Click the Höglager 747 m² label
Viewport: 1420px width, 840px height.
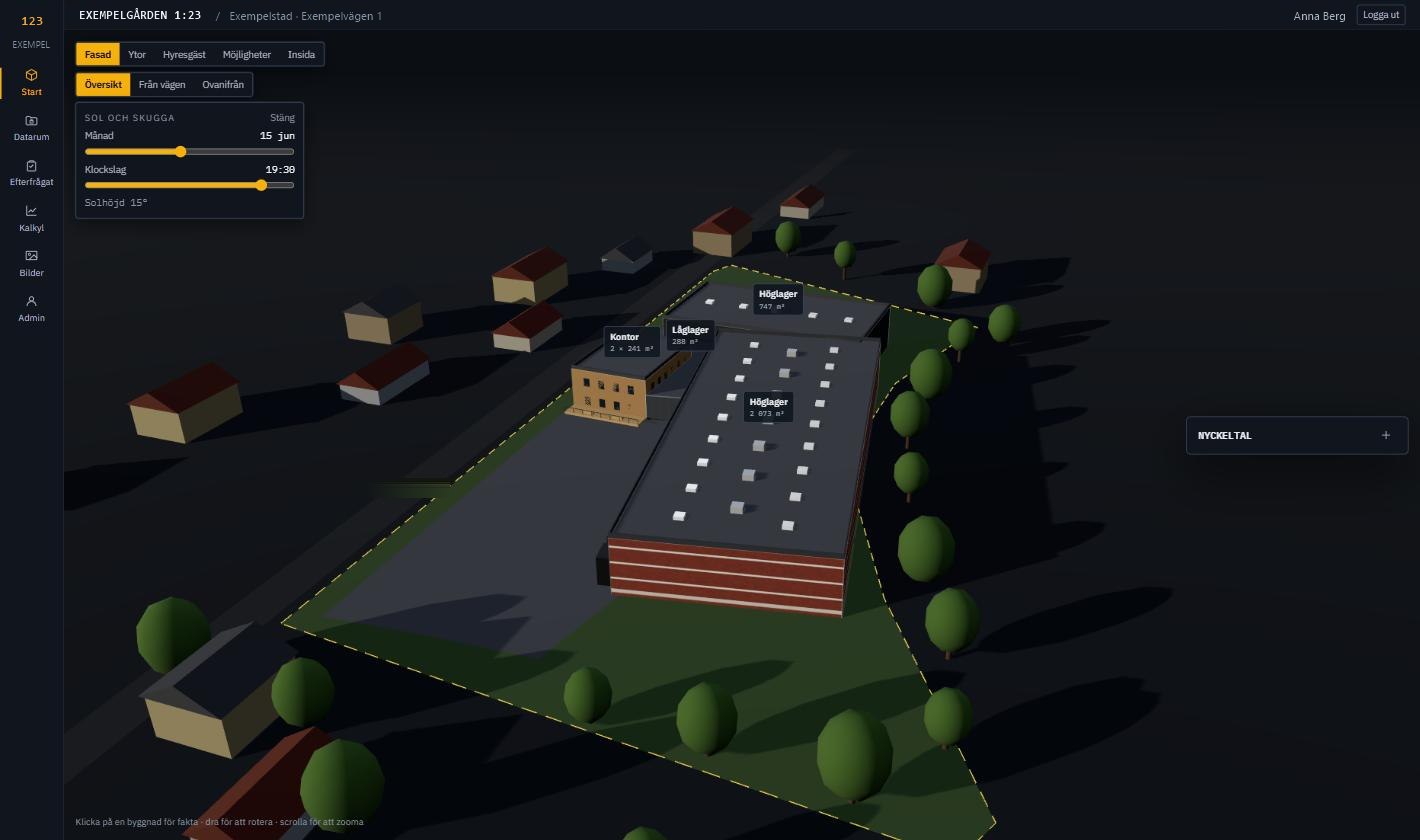pyautogui.click(x=778, y=300)
